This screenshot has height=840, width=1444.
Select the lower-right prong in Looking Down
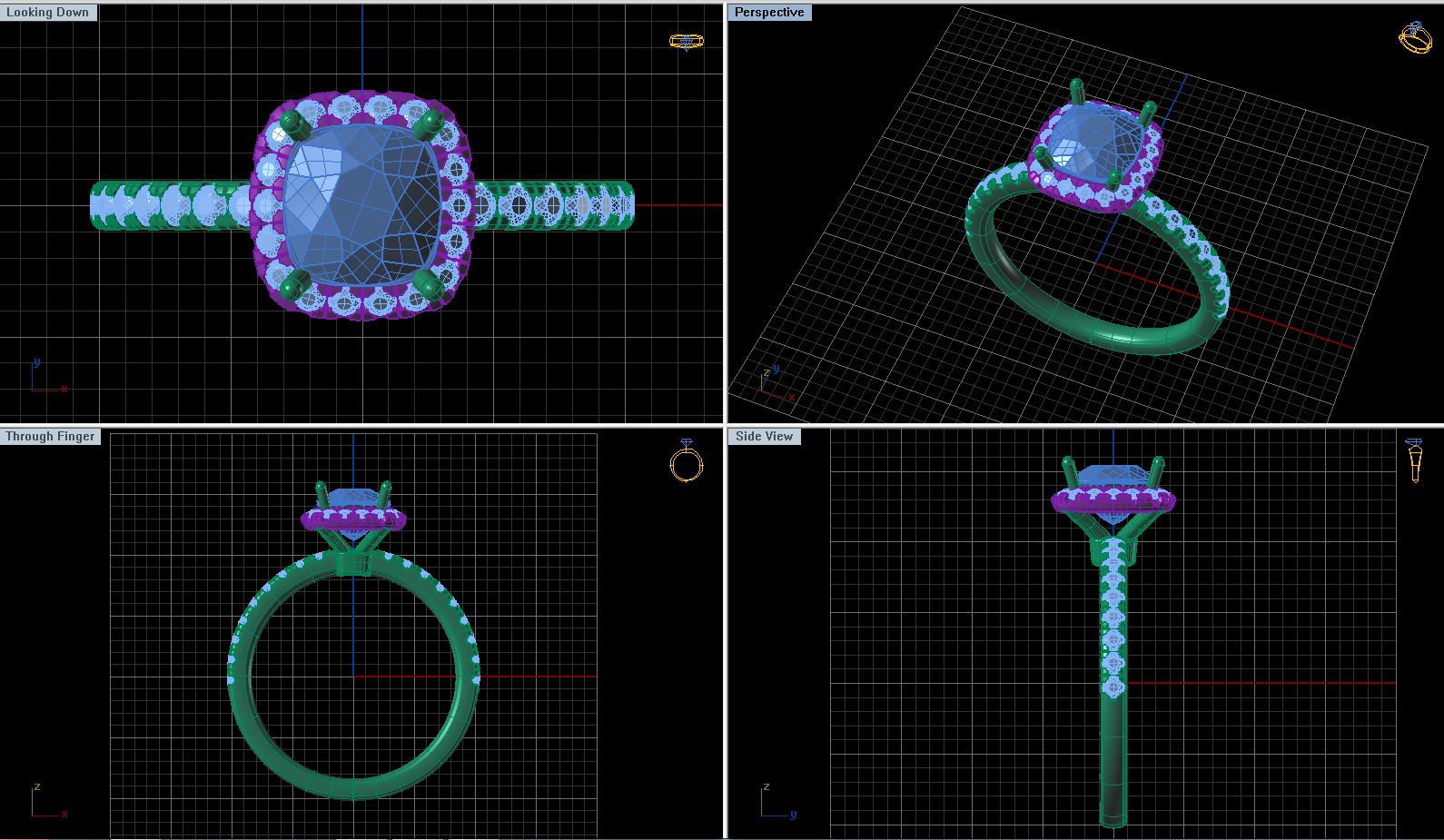pyautogui.click(x=429, y=286)
